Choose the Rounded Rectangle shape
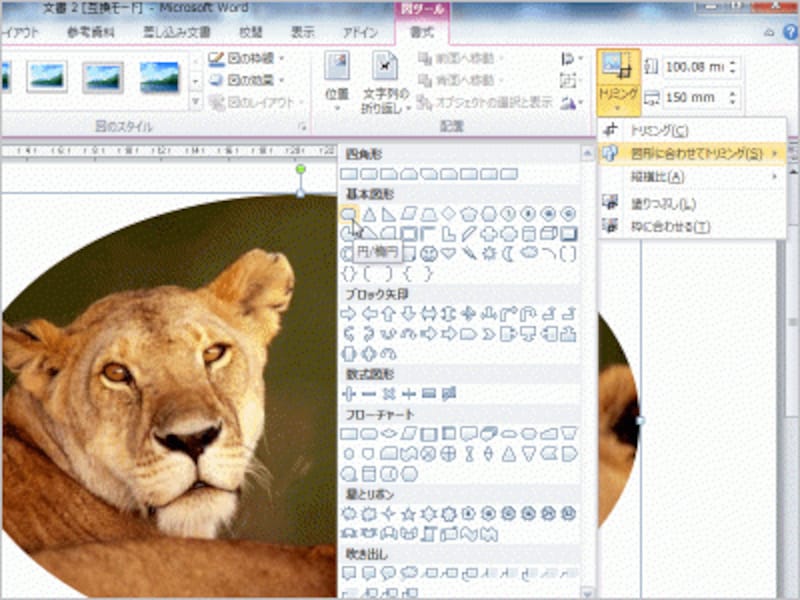 point(369,174)
